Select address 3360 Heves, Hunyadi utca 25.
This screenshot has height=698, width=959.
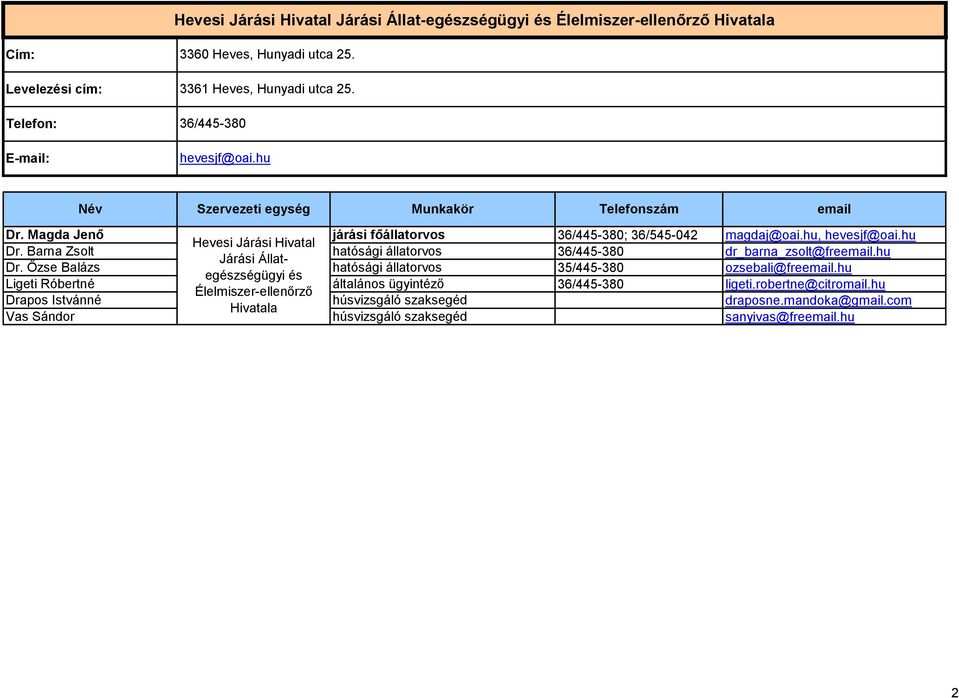pos(267,54)
